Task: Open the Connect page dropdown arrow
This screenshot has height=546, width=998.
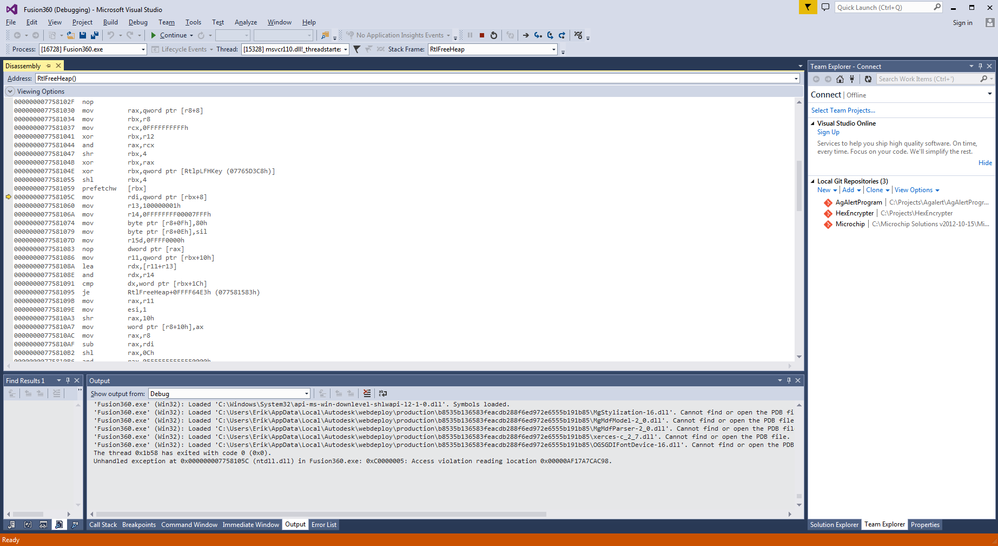Action: (x=989, y=94)
